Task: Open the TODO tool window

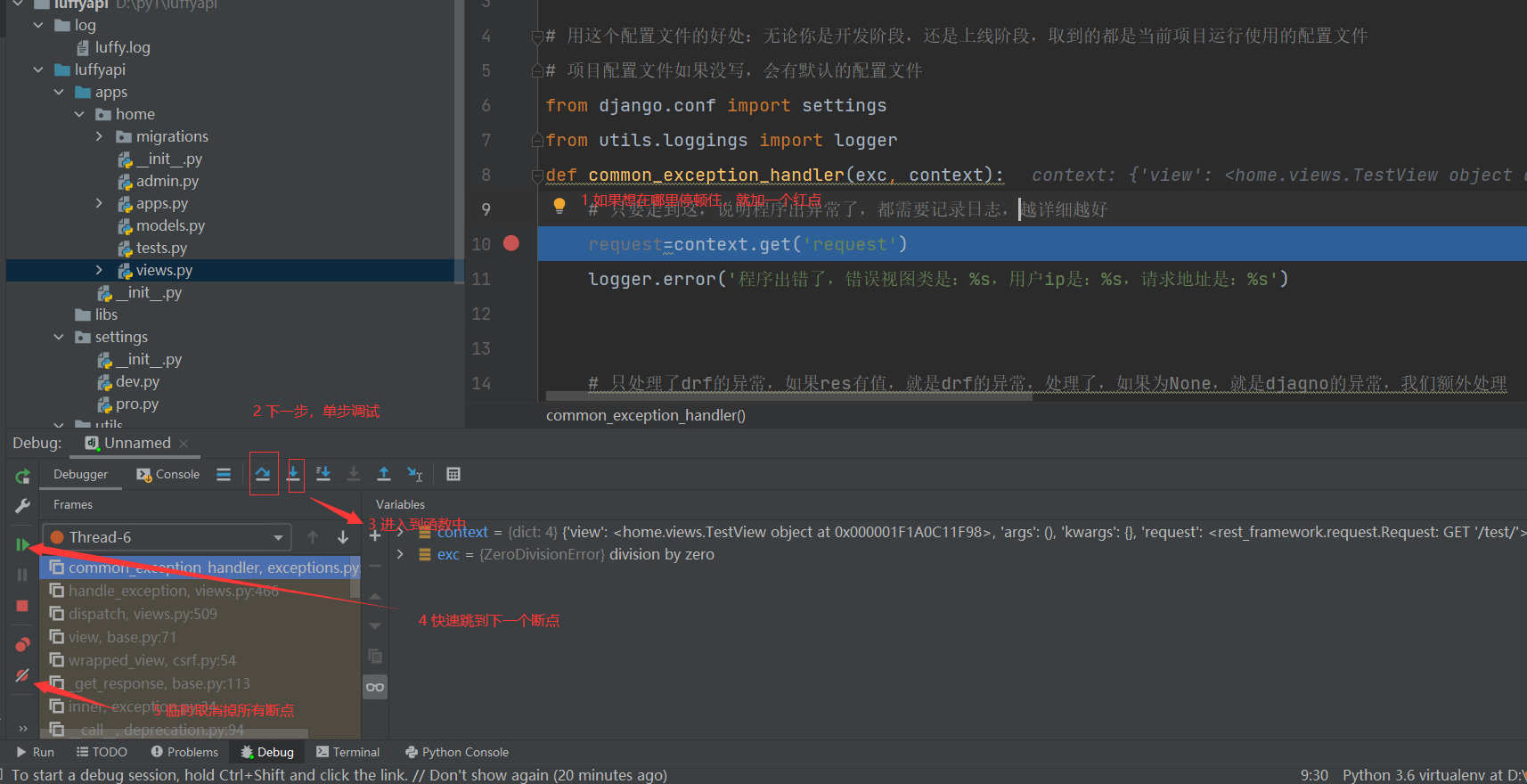Action: tap(102, 752)
